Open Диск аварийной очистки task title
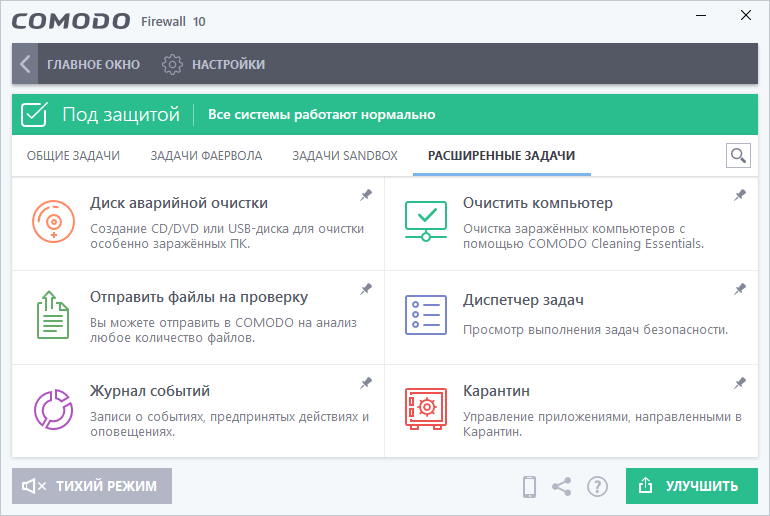 pyautogui.click(x=179, y=203)
